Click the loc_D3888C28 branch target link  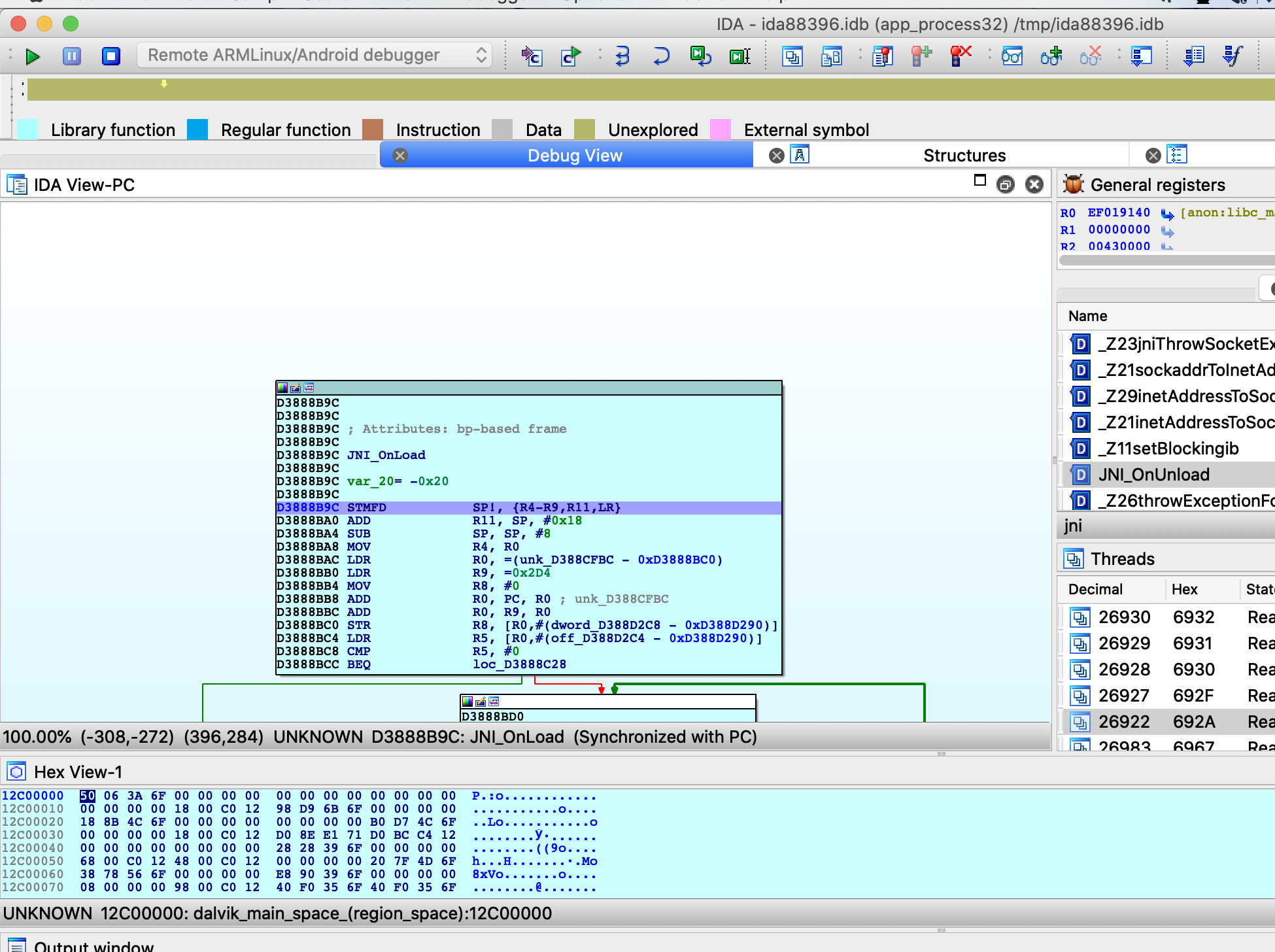click(519, 664)
